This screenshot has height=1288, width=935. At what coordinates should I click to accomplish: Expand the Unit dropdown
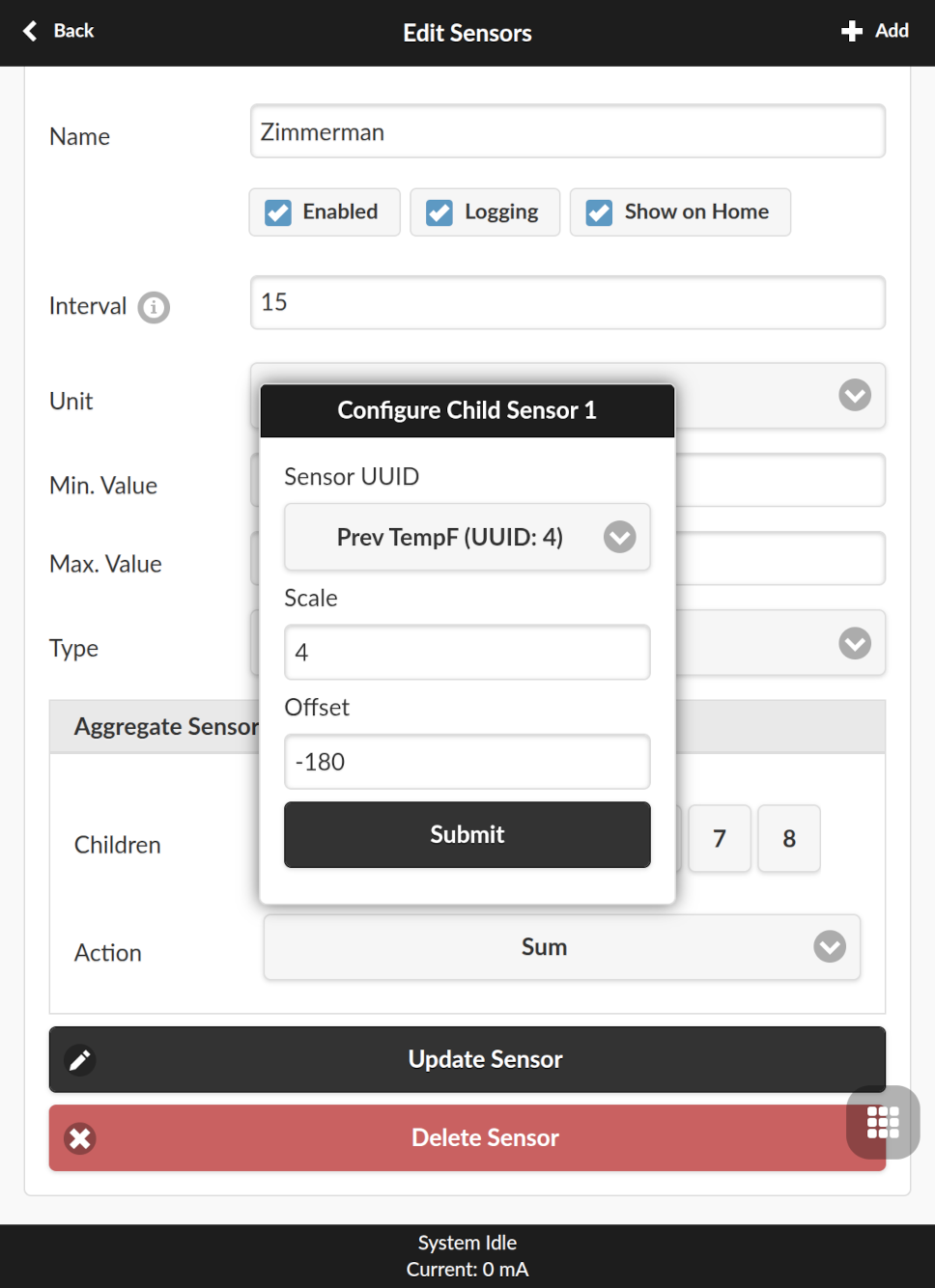pos(855,395)
